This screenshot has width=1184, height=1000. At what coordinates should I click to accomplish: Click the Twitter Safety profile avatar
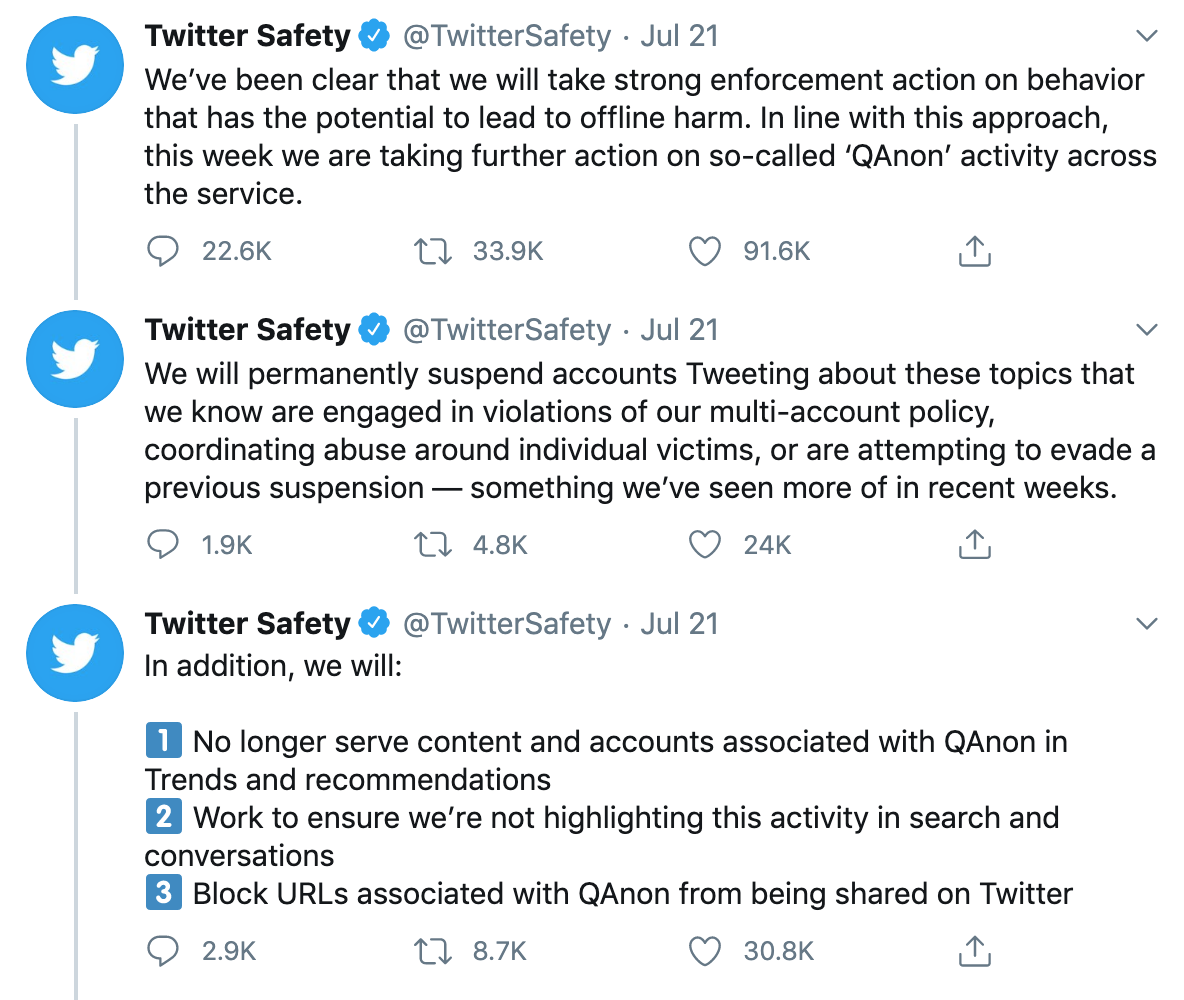click(x=74, y=64)
